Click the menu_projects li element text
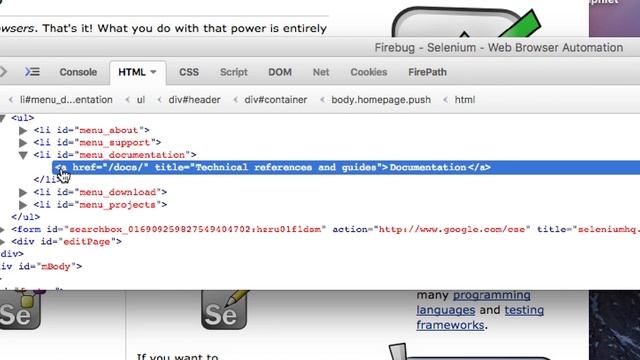 point(100,204)
